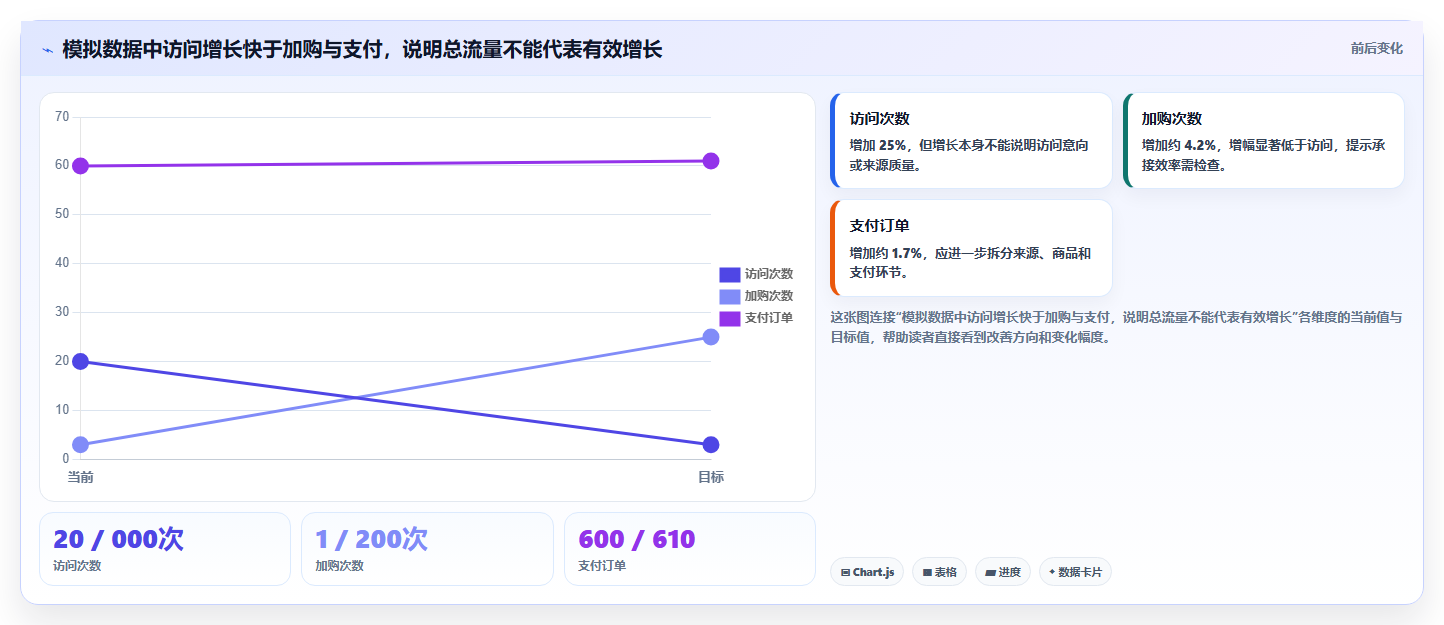Click 访问次数 legend label
This screenshot has height=625, width=1444.
point(769,274)
